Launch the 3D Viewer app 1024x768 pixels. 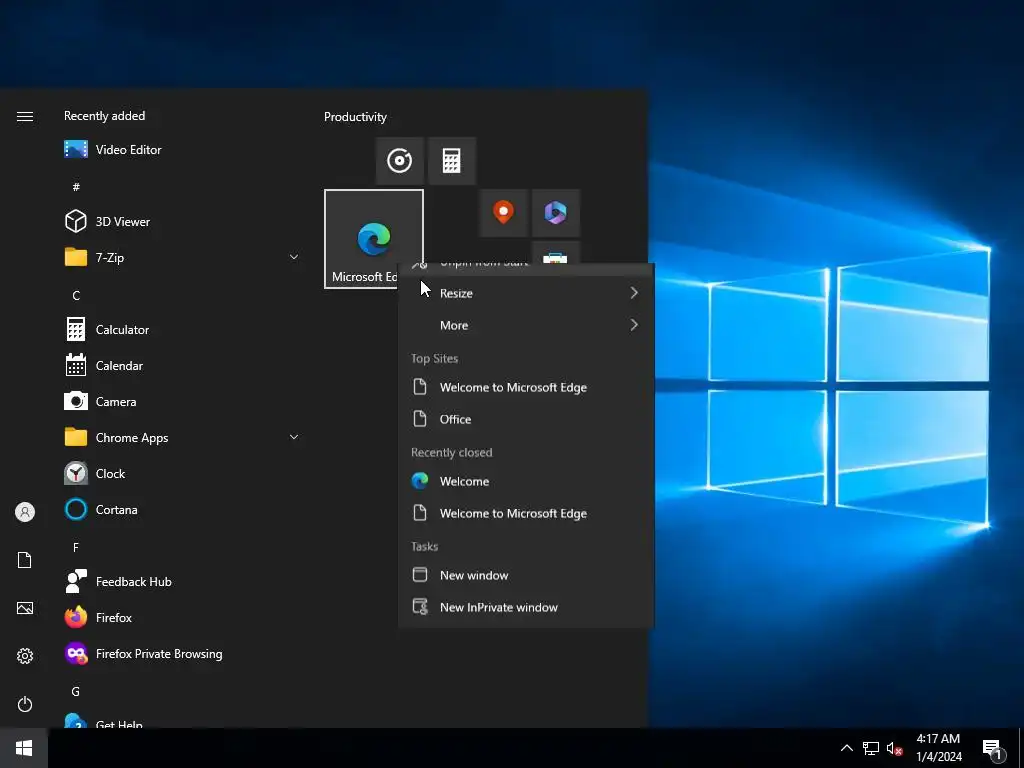click(x=182, y=221)
